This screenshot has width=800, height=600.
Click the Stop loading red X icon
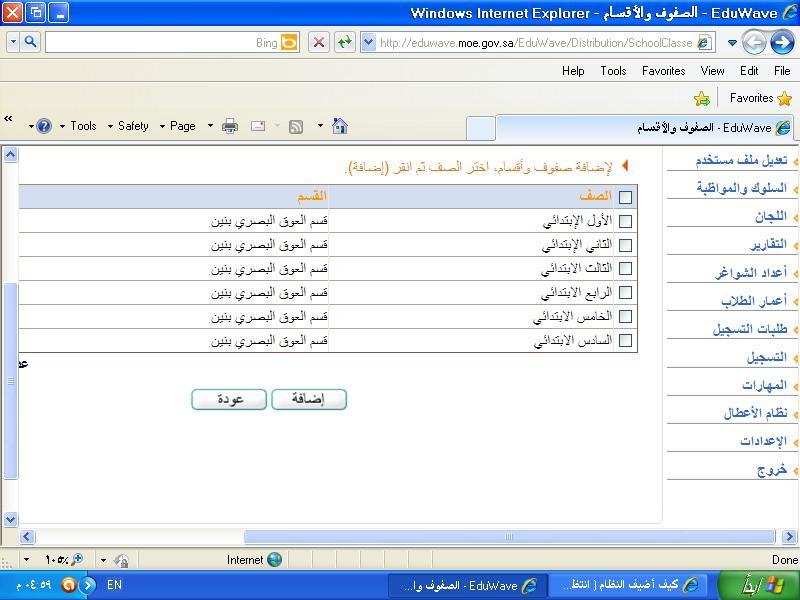318,42
